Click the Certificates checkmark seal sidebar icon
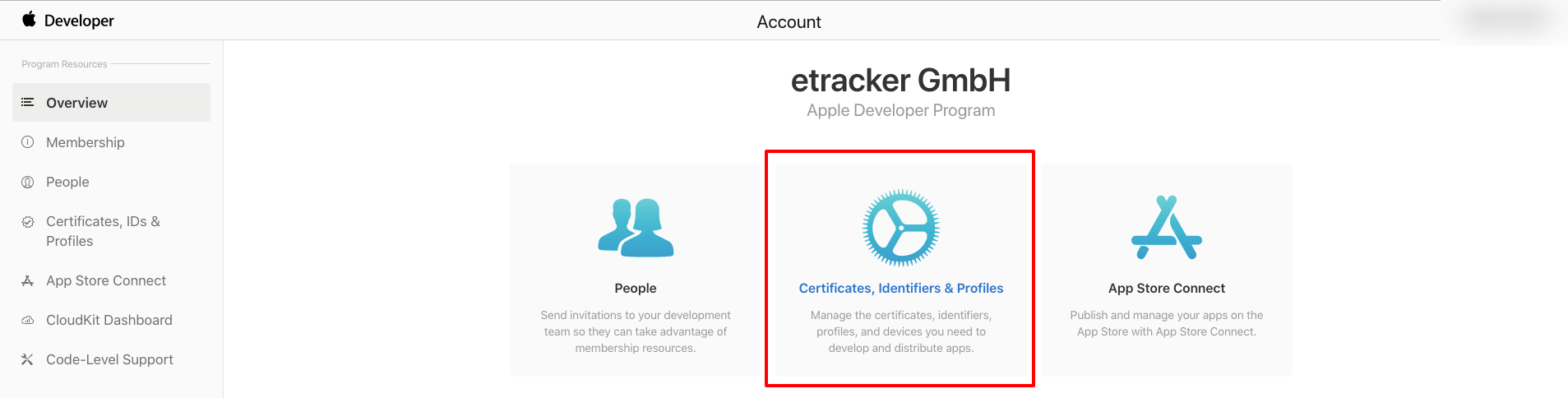Screen dimensions: 1568x398 pyautogui.click(x=27, y=221)
